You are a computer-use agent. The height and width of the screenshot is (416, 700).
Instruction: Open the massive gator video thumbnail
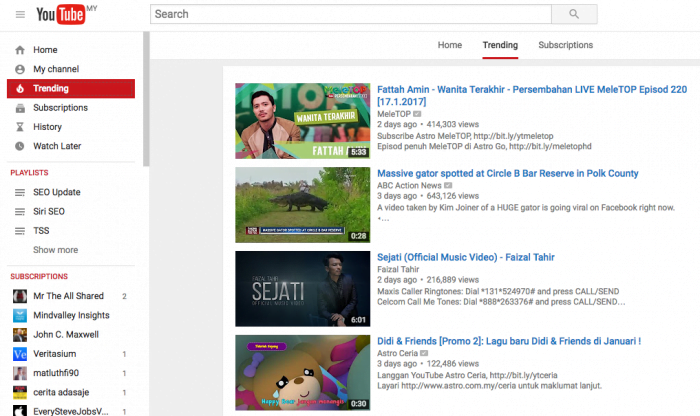[x=303, y=205]
